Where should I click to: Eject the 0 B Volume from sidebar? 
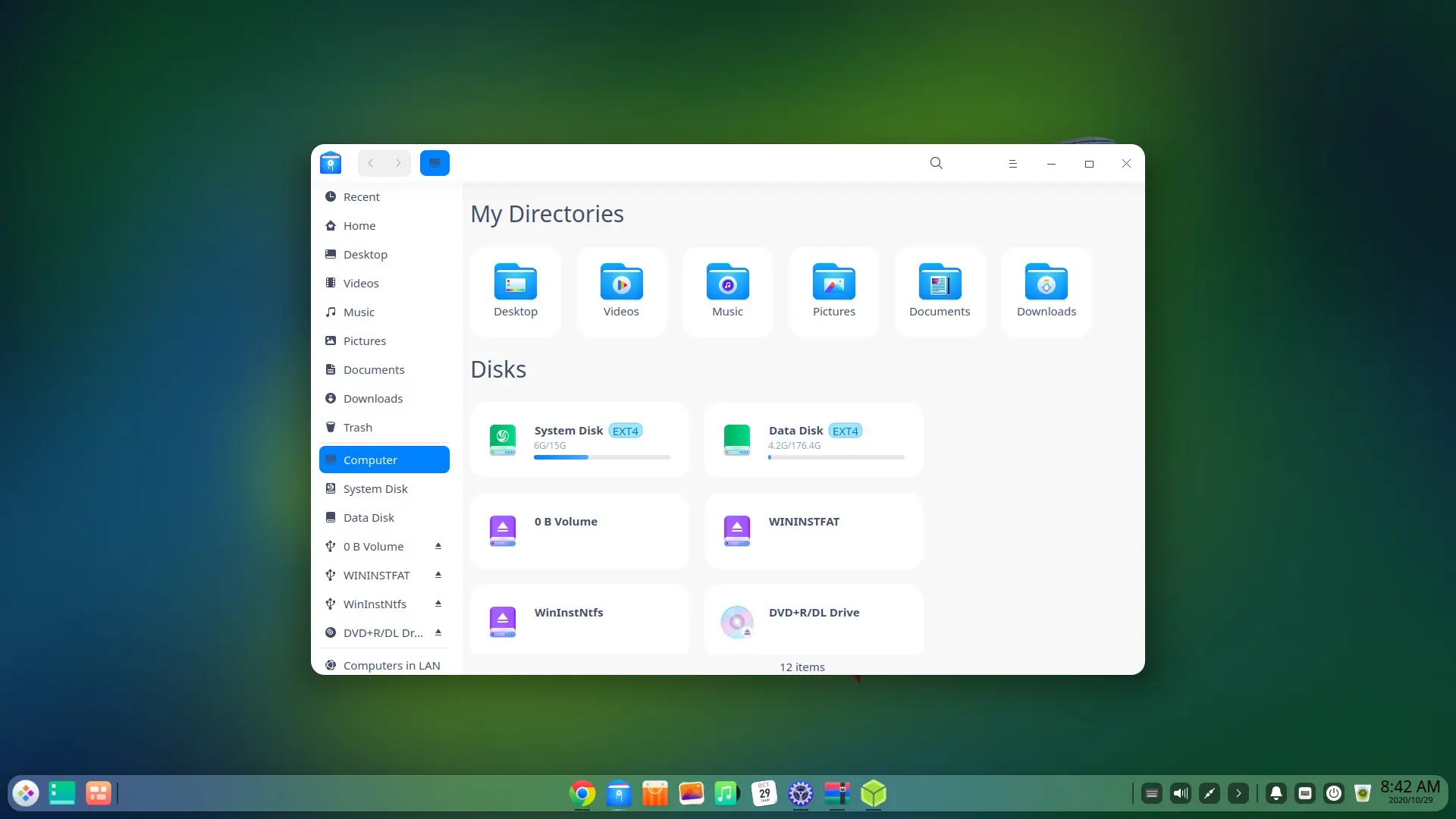[438, 546]
